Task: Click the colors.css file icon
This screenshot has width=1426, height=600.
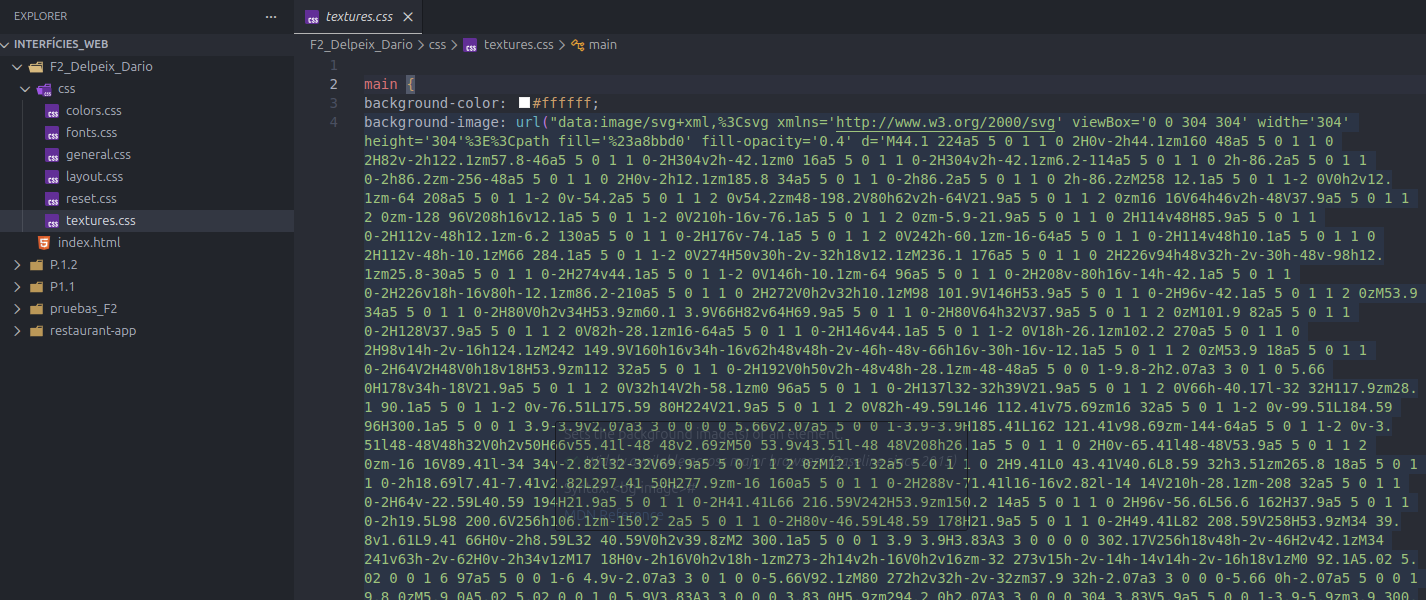Action: [x=52, y=111]
